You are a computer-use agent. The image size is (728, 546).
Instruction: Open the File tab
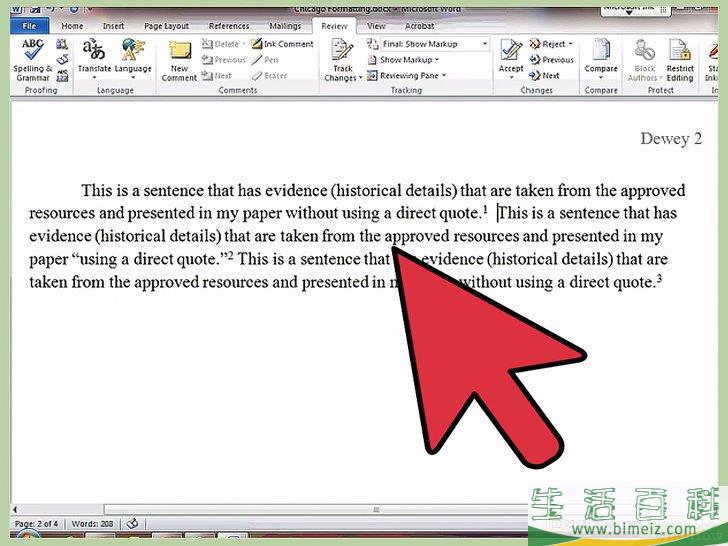[x=29, y=26]
